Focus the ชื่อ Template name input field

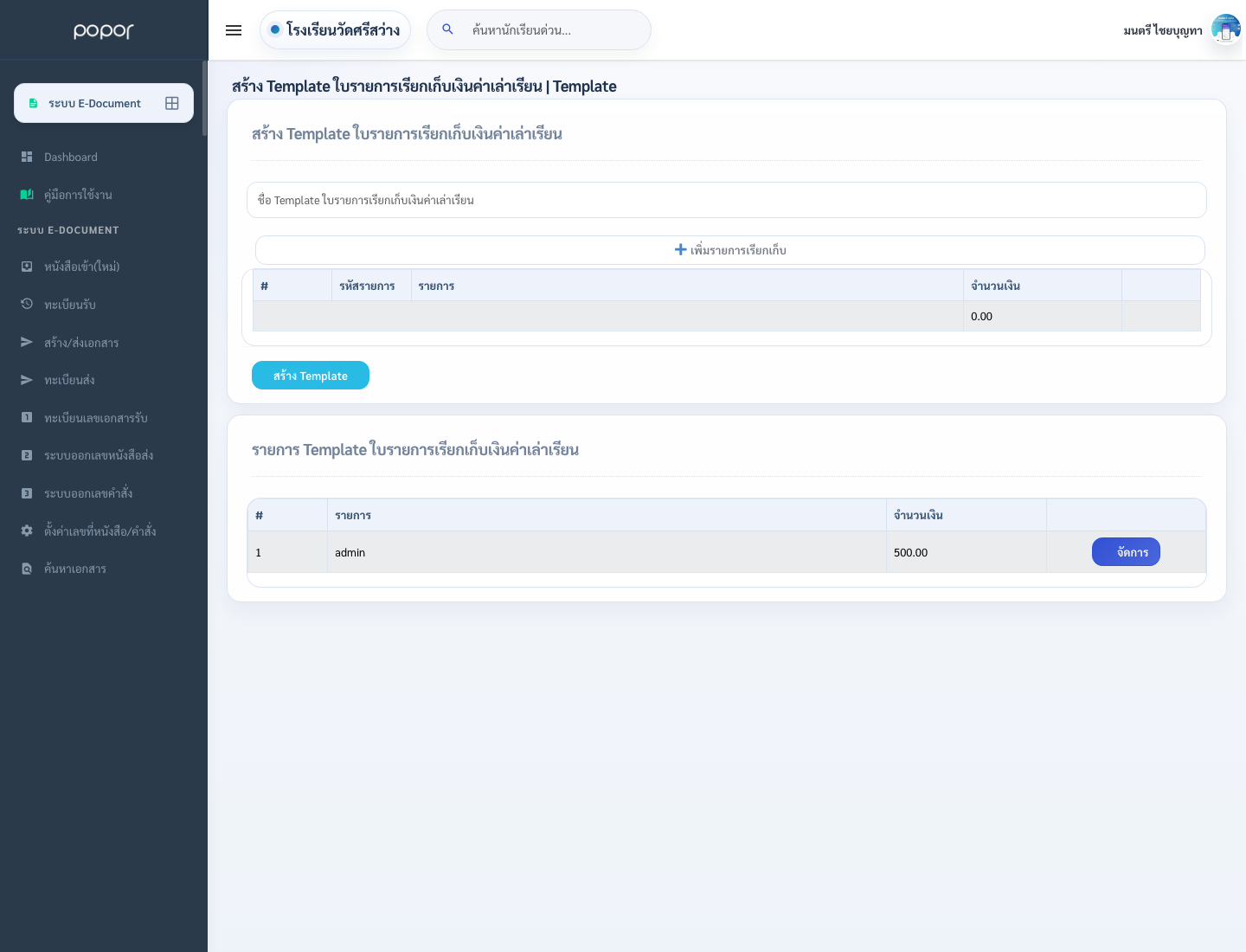[727, 200]
